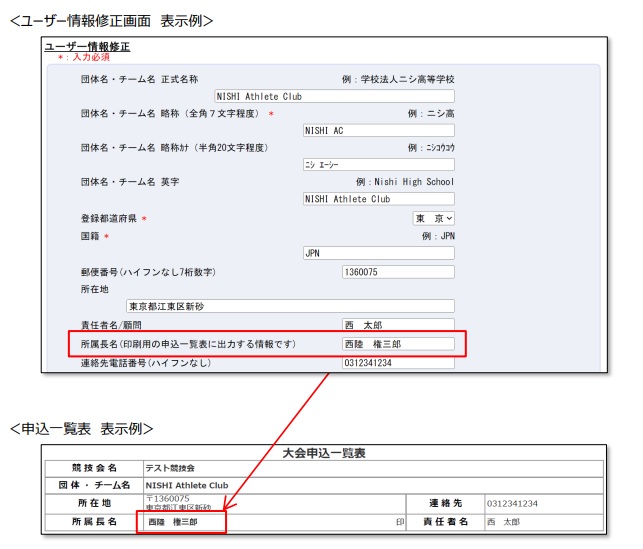The image size is (643, 549).
Task: Click the <申込一覧表 表示例> caption
Action: click(81, 429)
